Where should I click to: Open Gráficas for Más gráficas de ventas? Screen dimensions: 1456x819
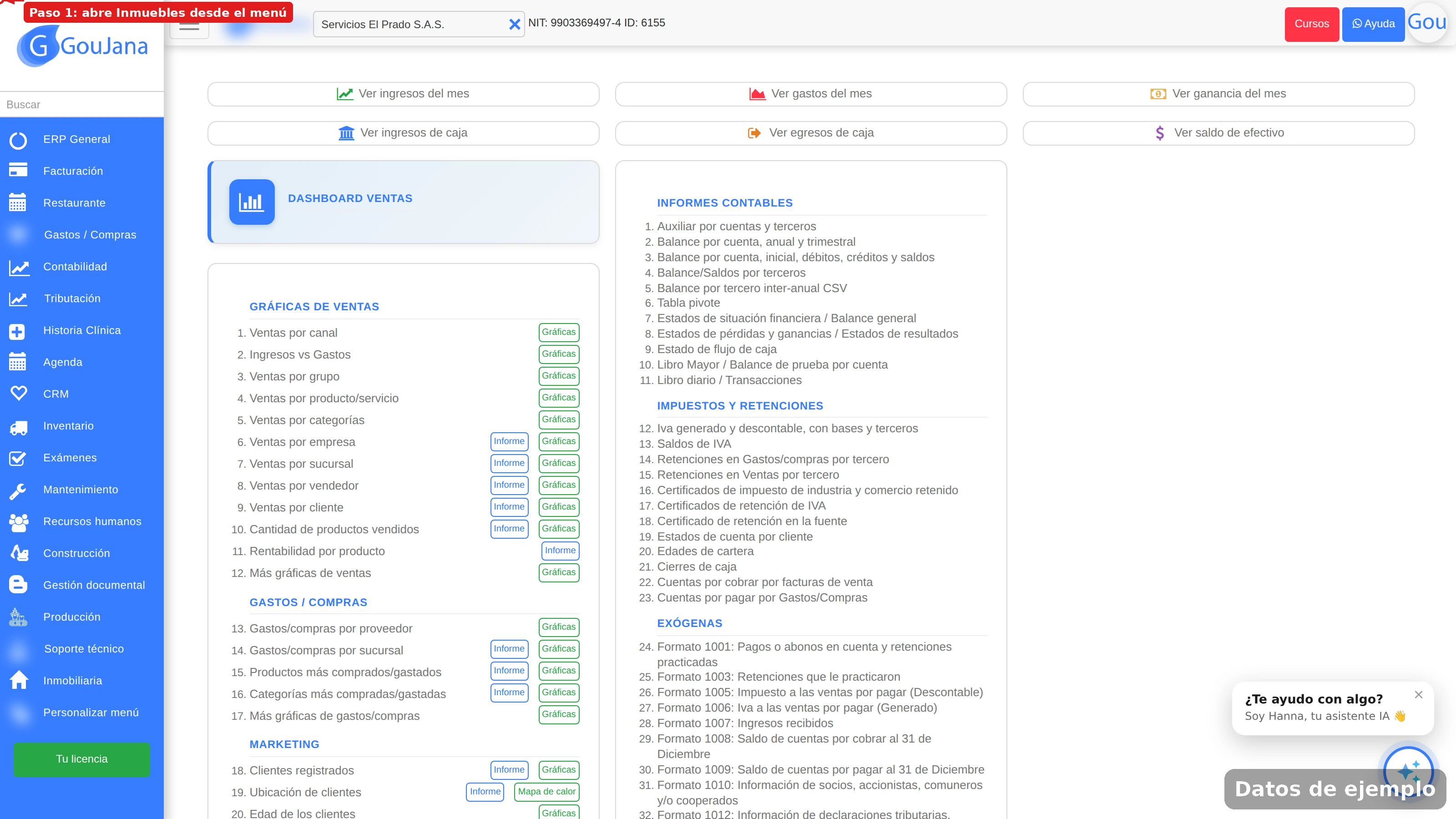click(x=558, y=572)
